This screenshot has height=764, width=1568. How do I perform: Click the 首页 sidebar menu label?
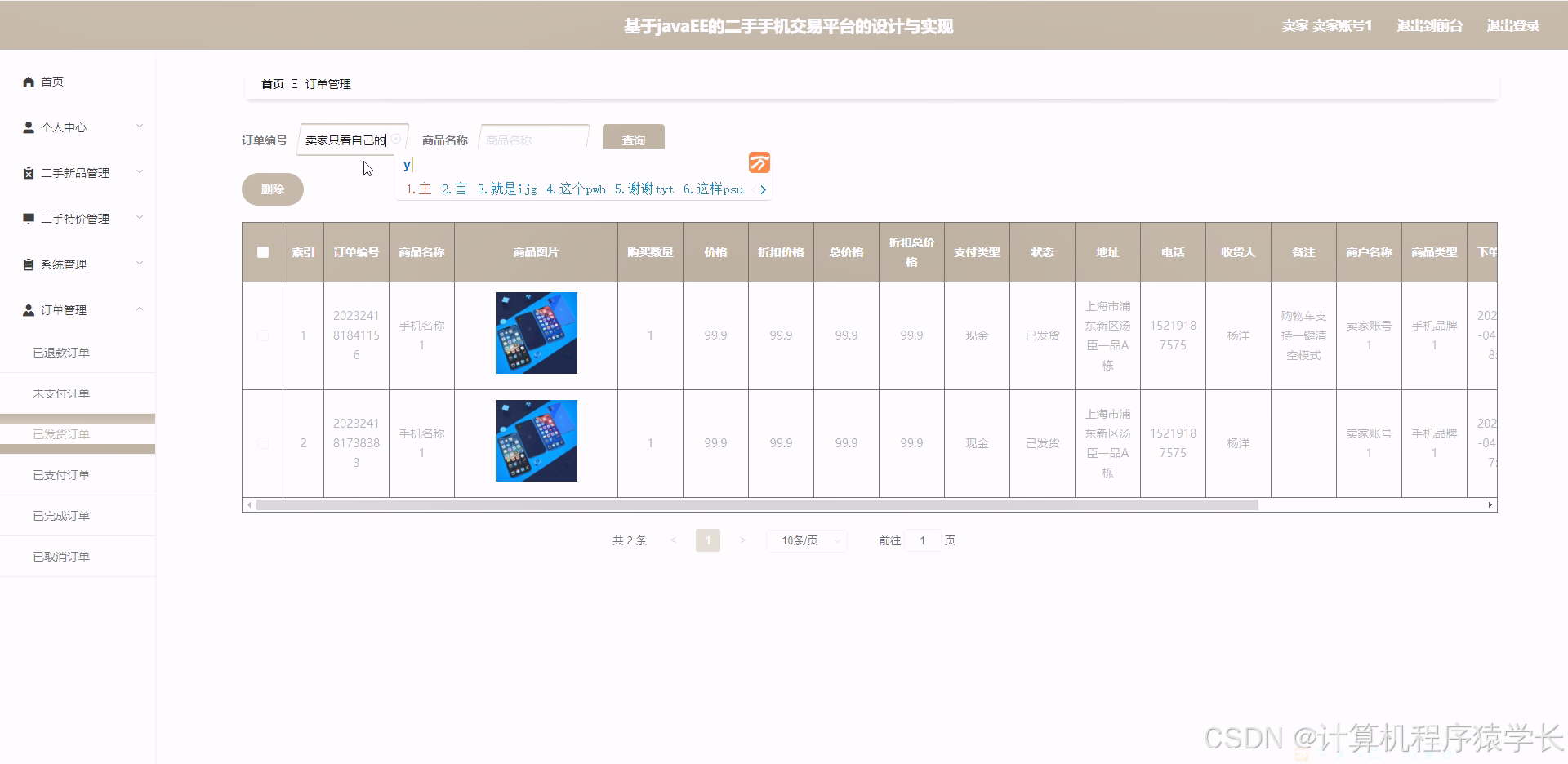pyautogui.click(x=52, y=82)
